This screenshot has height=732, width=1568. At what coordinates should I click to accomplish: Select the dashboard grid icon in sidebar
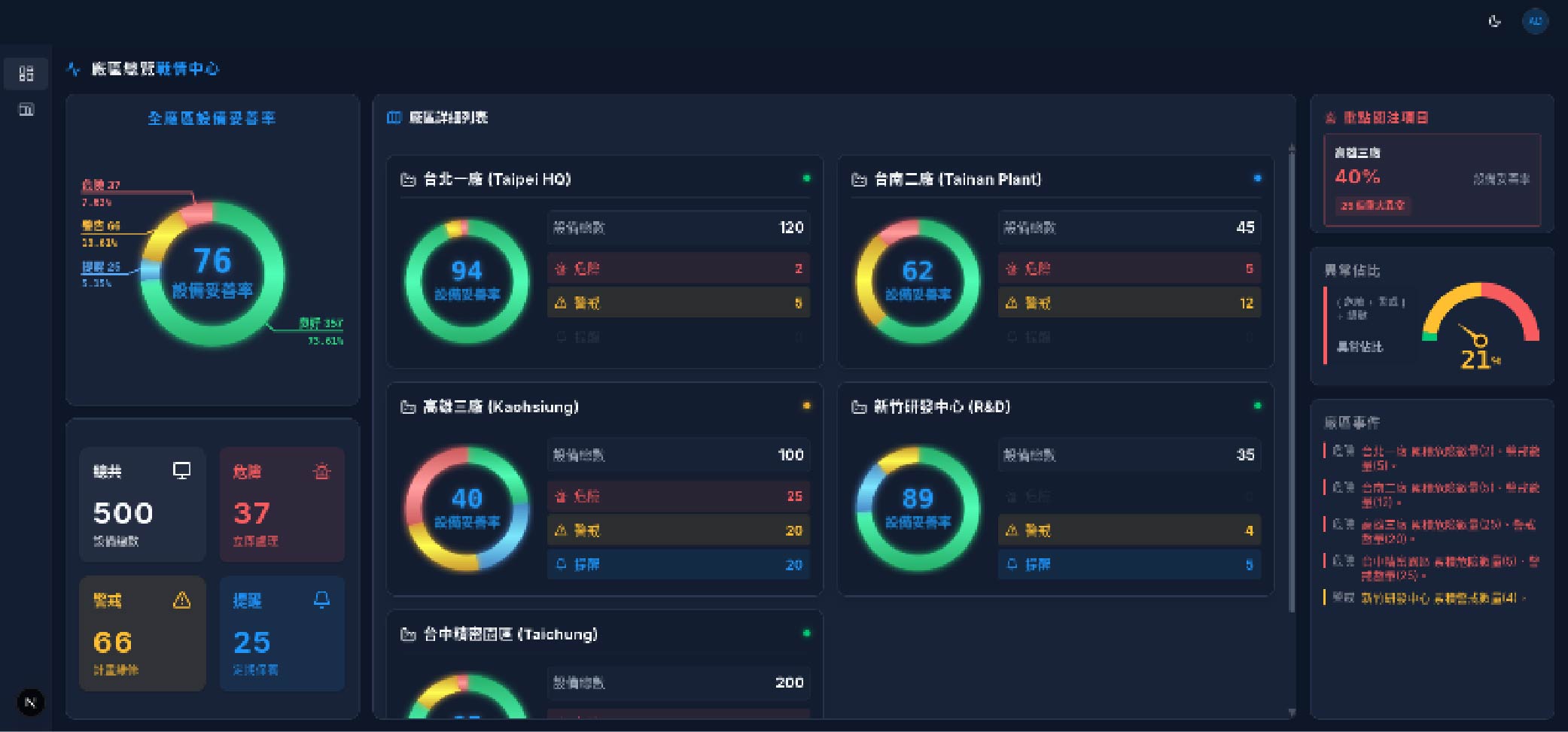click(x=26, y=73)
